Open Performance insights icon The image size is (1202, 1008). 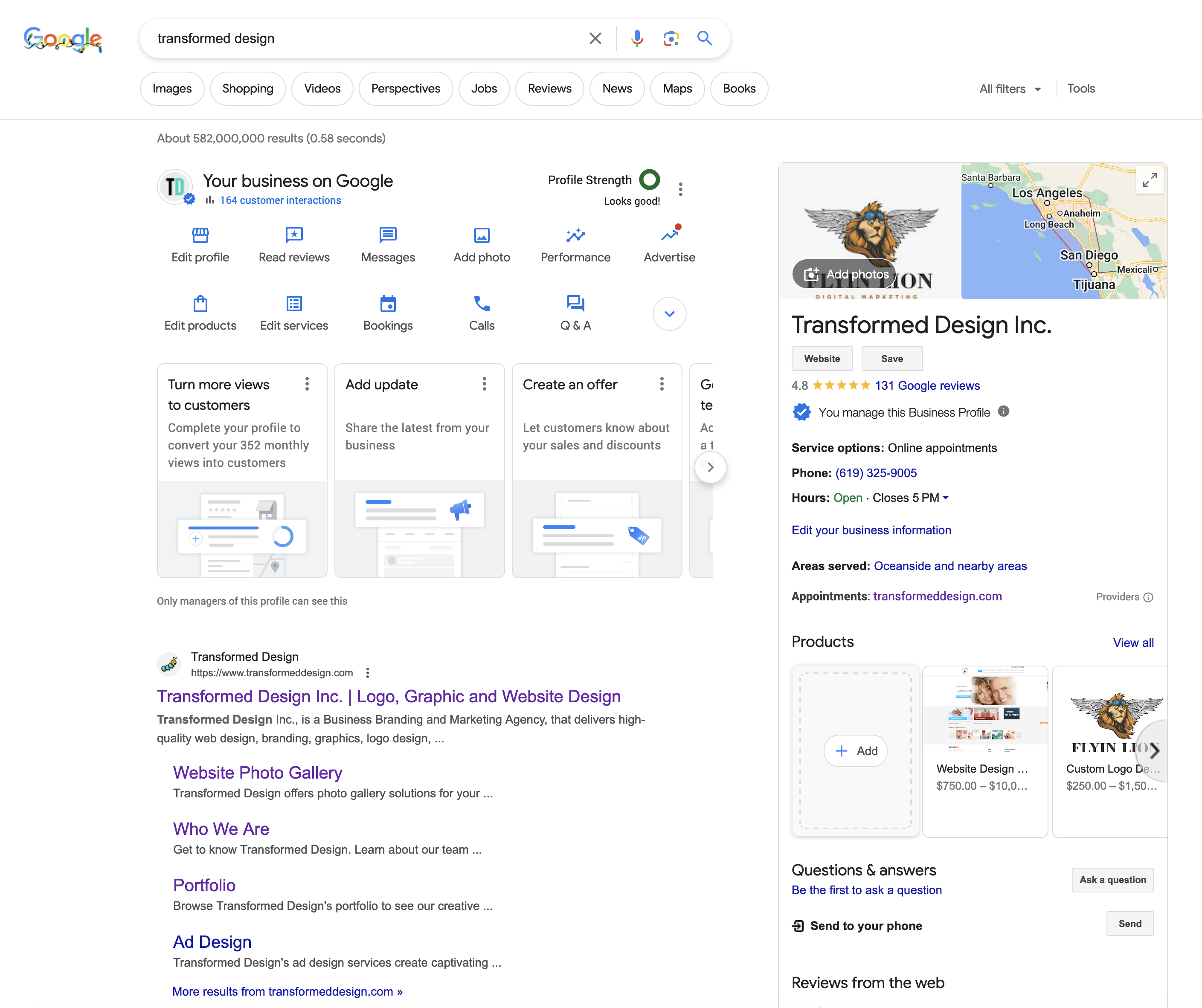pos(576,235)
